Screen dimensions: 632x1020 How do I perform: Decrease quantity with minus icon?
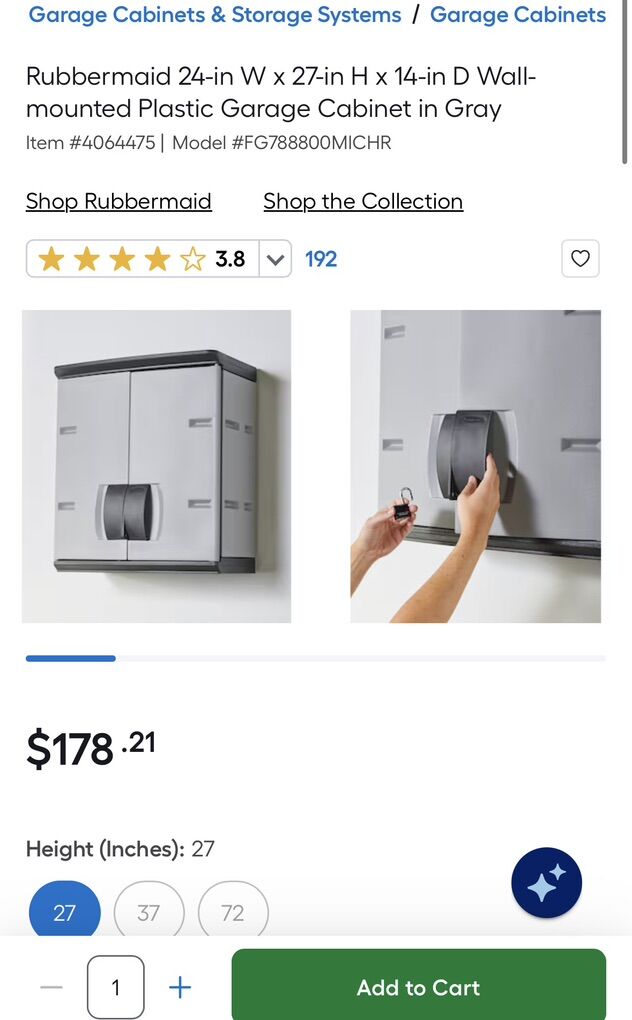tap(51, 987)
